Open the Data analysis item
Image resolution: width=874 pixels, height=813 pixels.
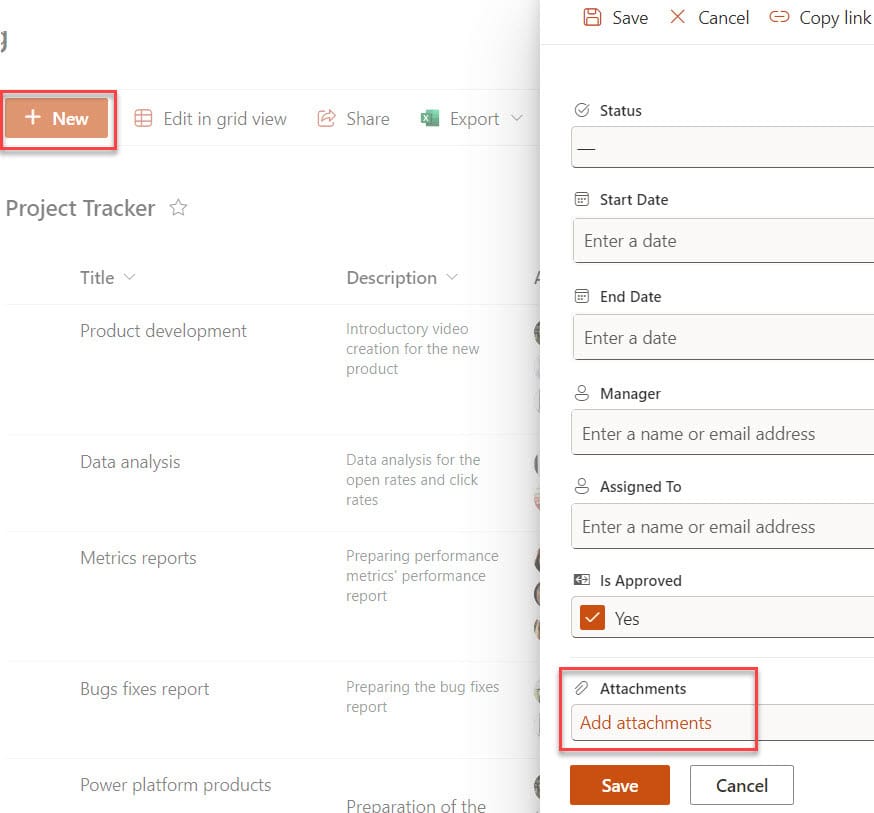pyautogui.click(x=130, y=462)
